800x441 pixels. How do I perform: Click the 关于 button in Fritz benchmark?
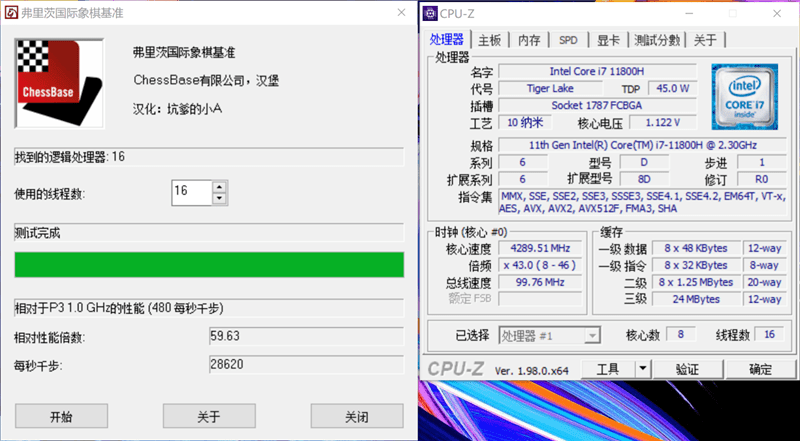[x=209, y=416]
